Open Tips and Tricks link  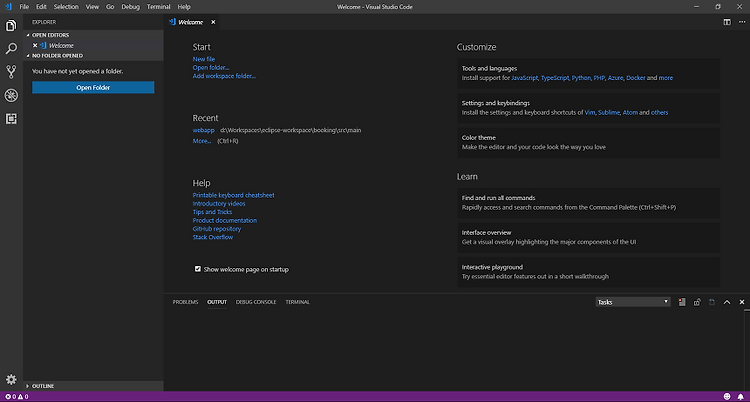(x=212, y=212)
